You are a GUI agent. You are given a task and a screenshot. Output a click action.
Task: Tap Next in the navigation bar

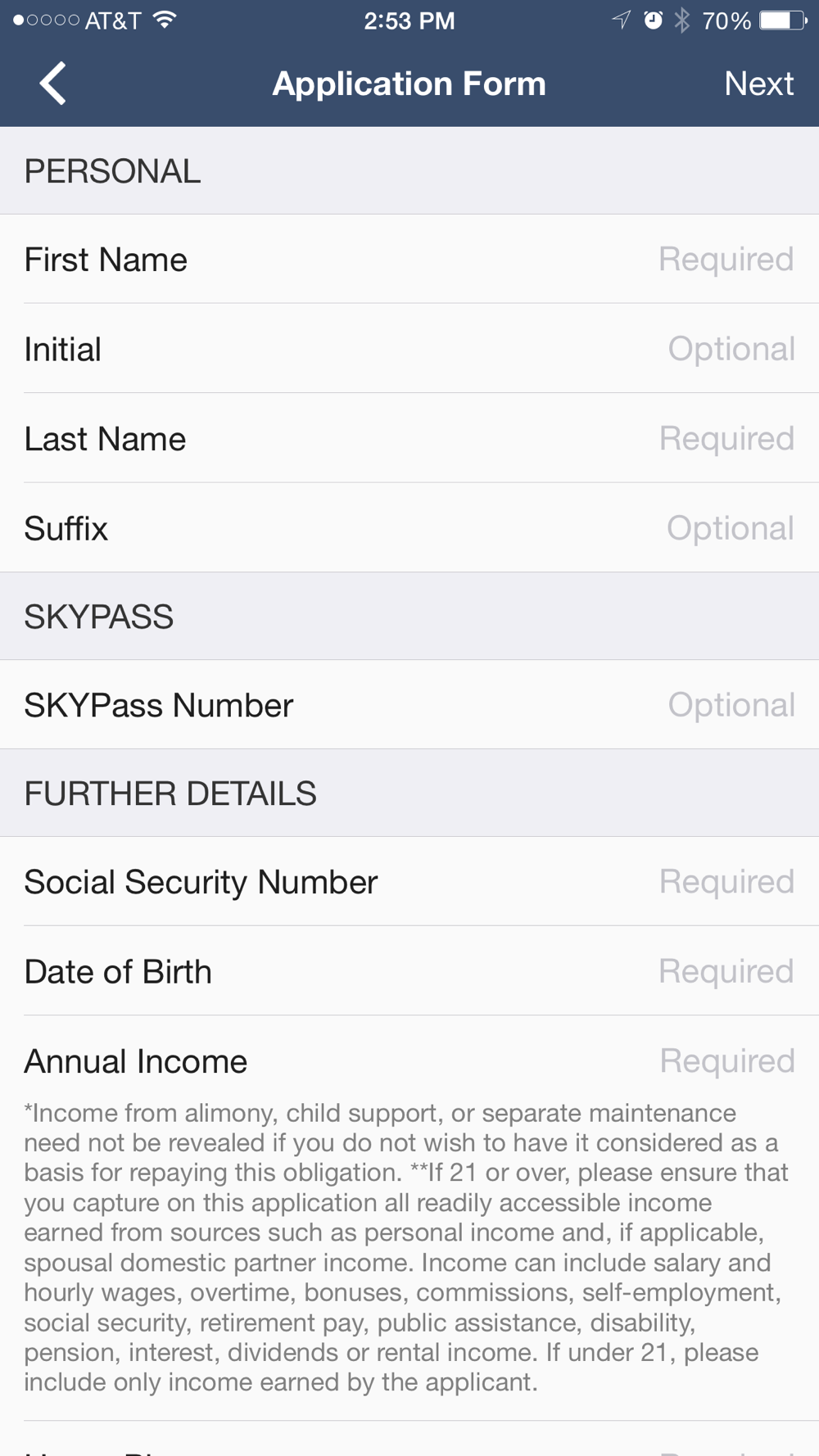759,84
